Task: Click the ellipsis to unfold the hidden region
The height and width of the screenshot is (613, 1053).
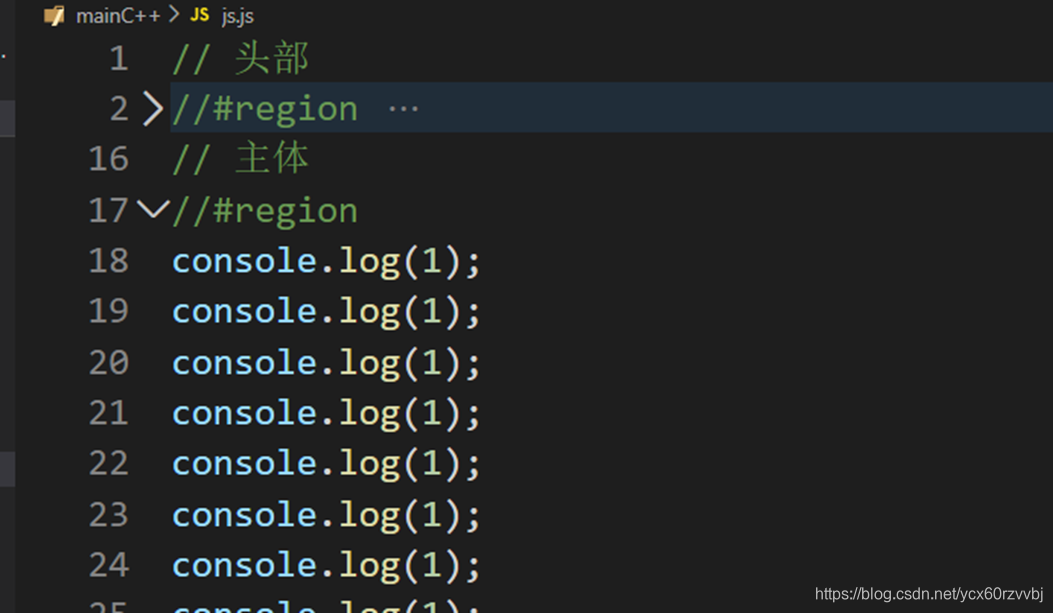Action: click(x=402, y=108)
